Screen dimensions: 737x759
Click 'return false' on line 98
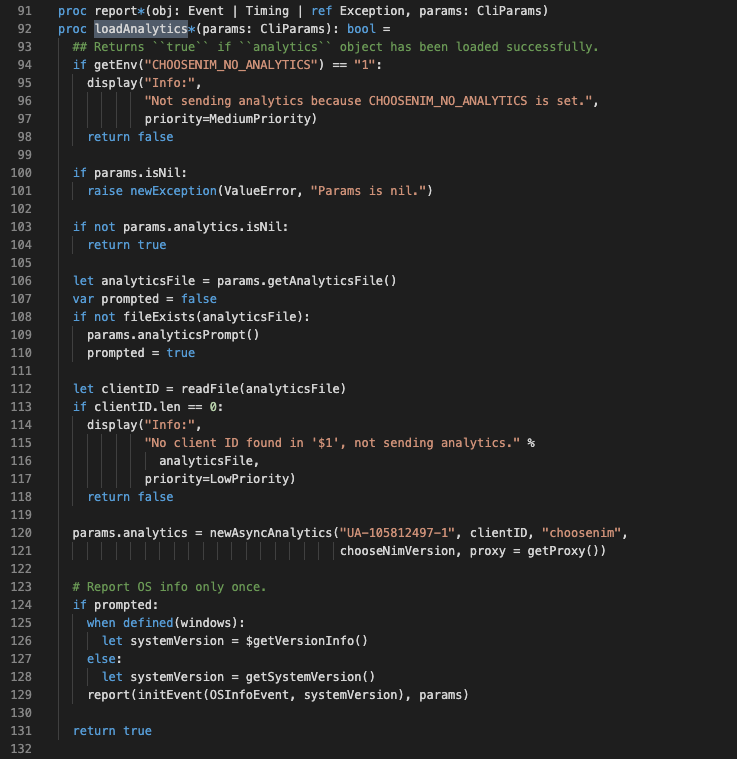click(x=130, y=137)
